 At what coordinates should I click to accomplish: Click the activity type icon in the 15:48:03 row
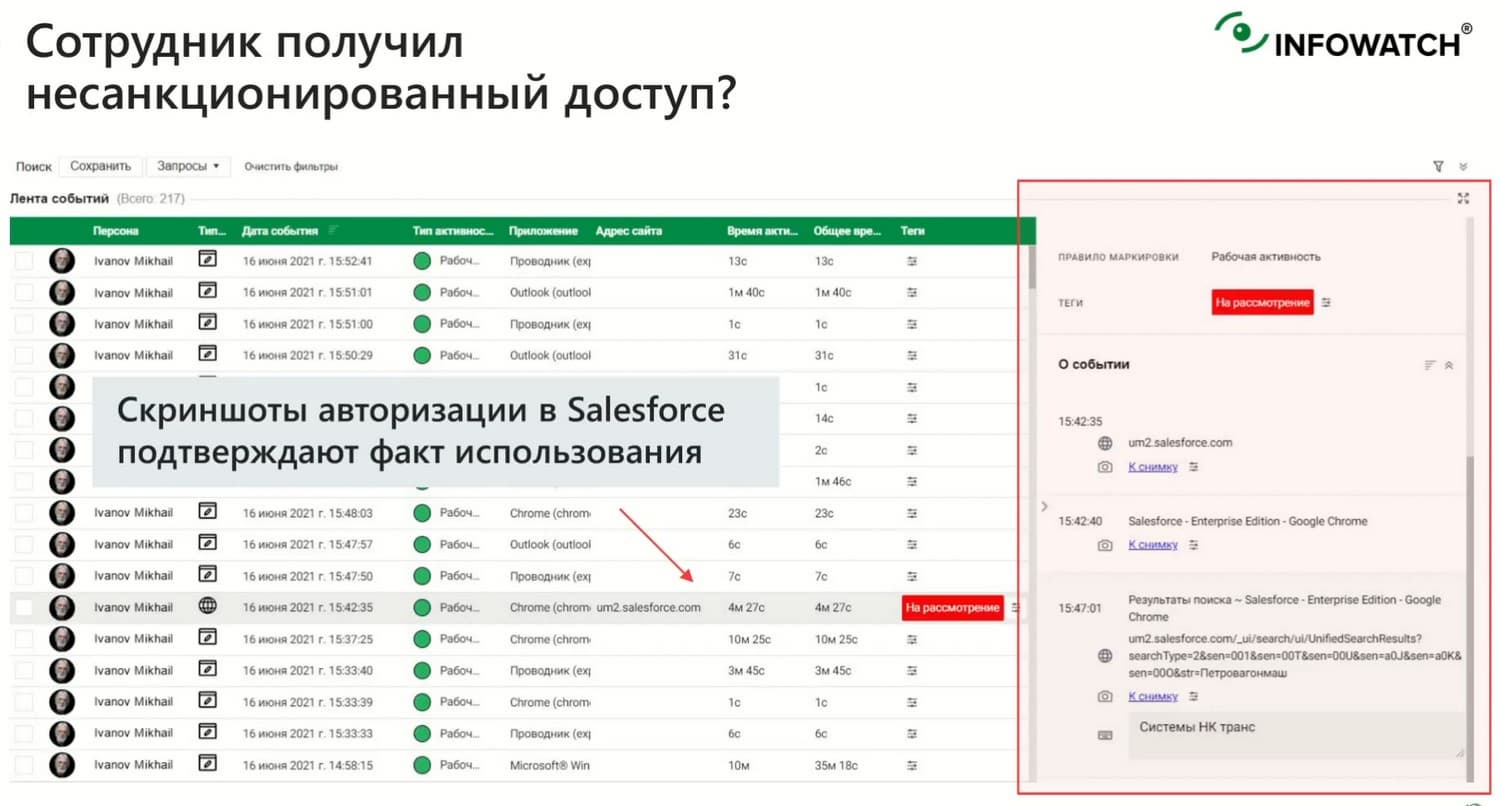[207, 512]
